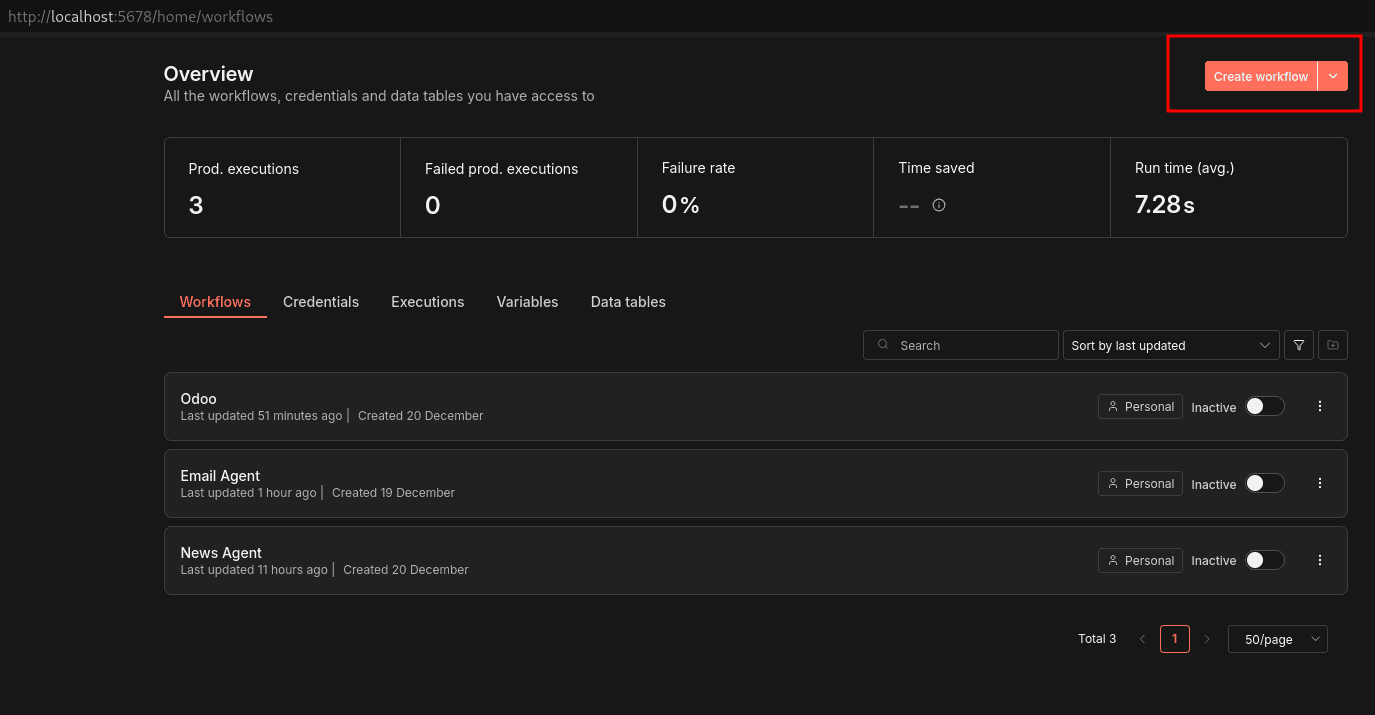Image resolution: width=1375 pixels, height=715 pixels.
Task: Open the filter icon beside sort dropdown
Action: [1298, 345]
